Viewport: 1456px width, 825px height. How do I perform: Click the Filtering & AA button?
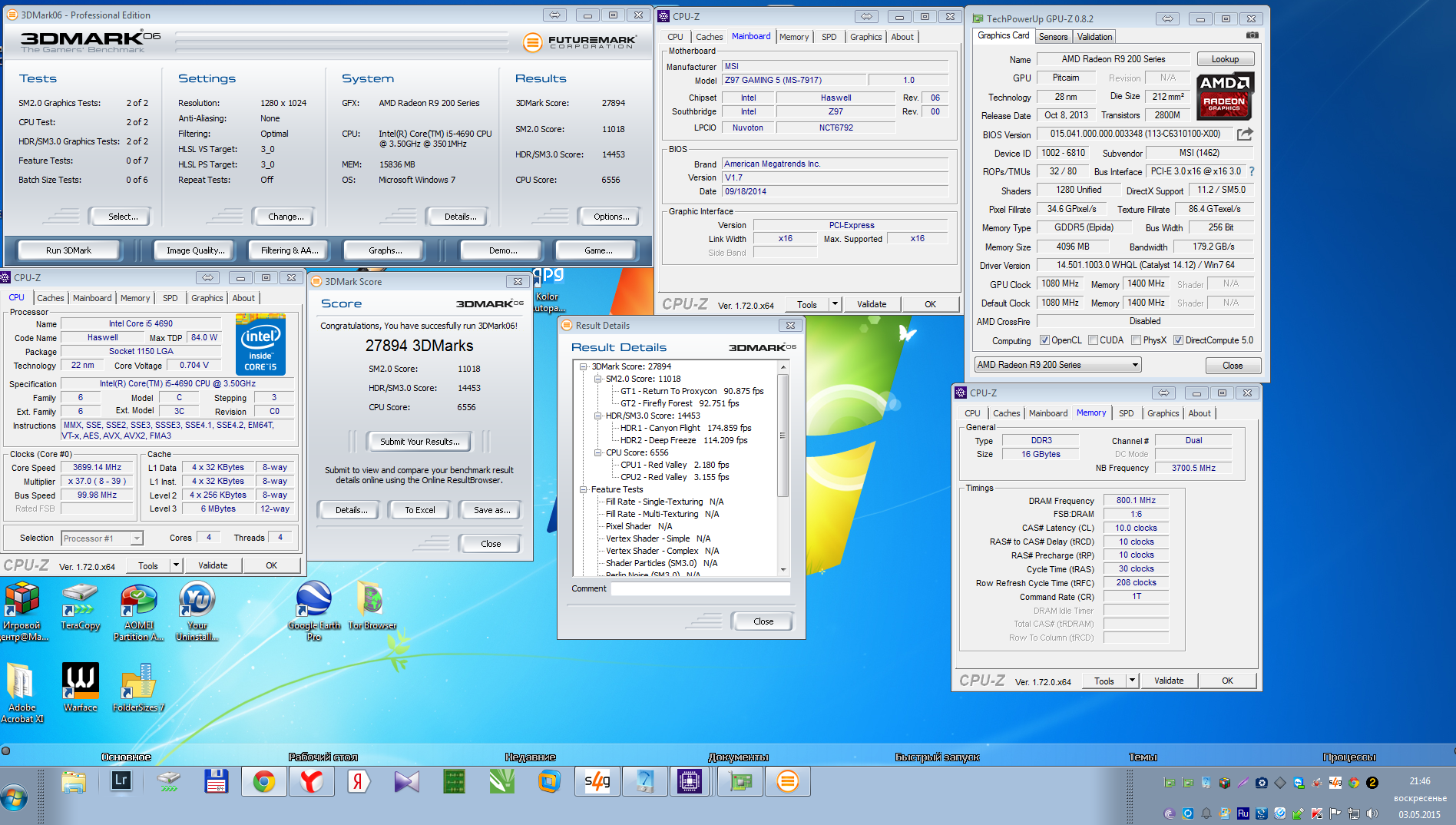point(290,250)
